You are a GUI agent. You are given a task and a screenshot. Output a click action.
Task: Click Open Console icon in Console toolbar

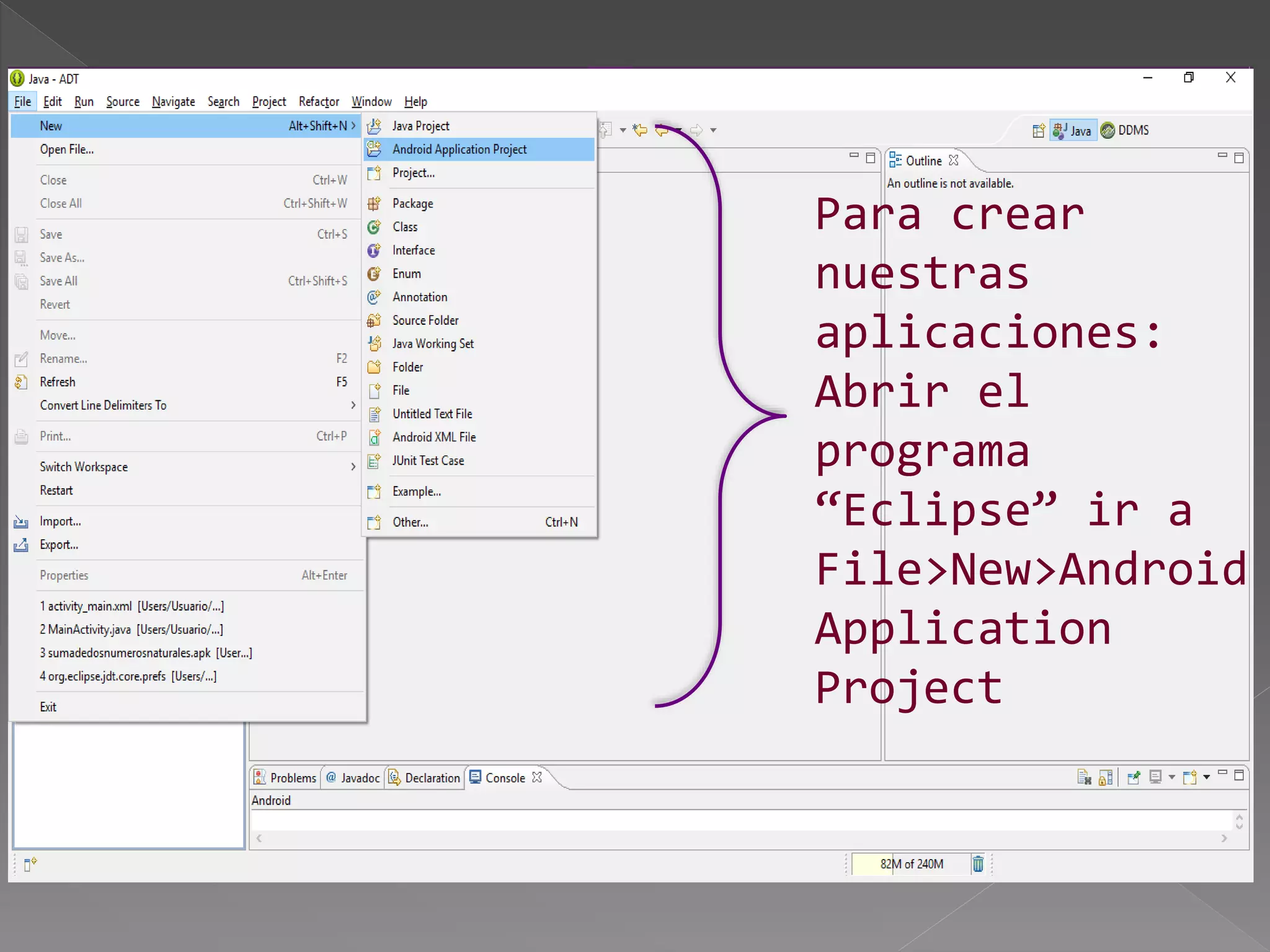click(1189, 777)
